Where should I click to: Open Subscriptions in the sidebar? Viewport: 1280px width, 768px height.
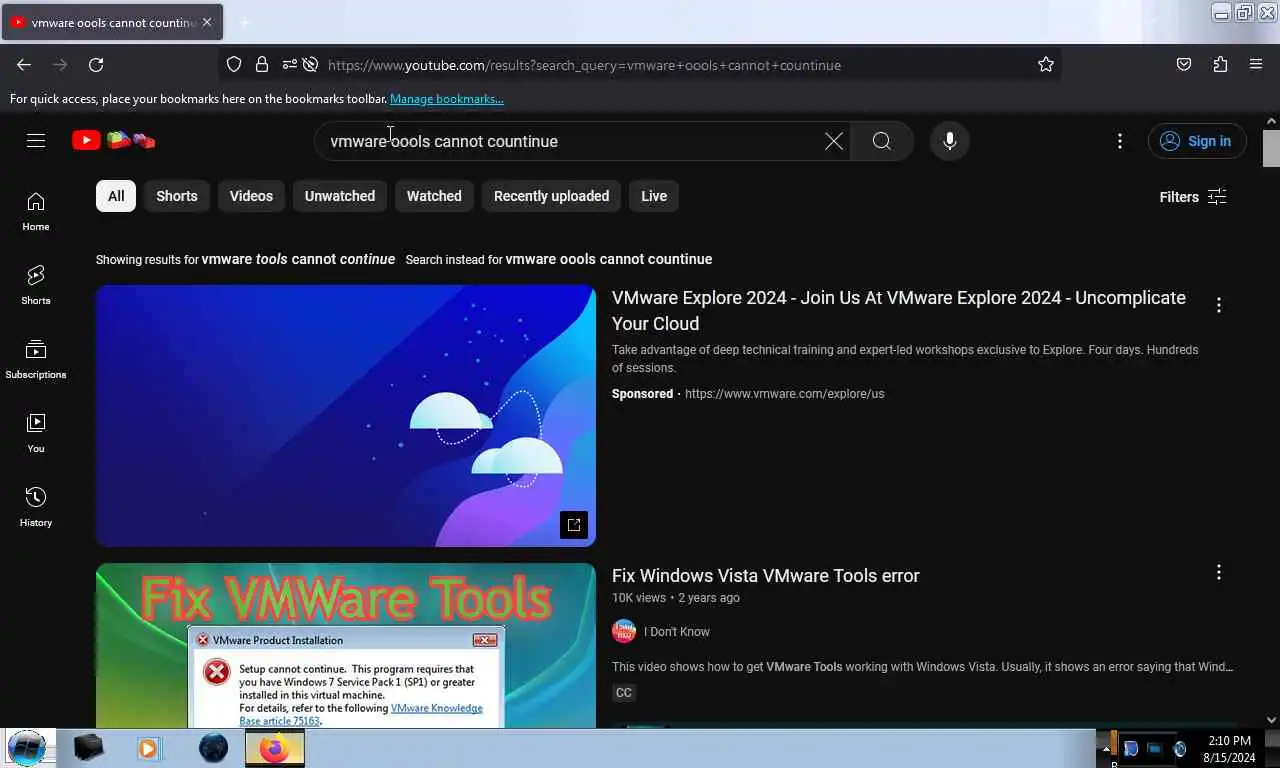(36, 359)
